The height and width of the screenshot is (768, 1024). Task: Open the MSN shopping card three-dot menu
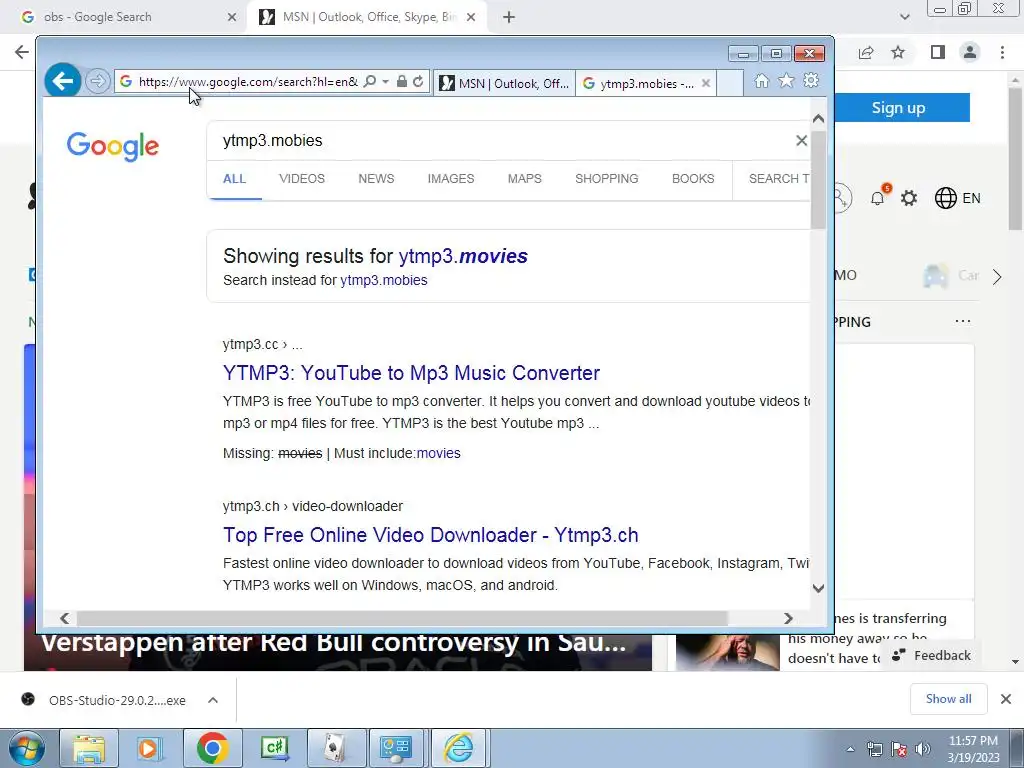click(x=963, y=321)
